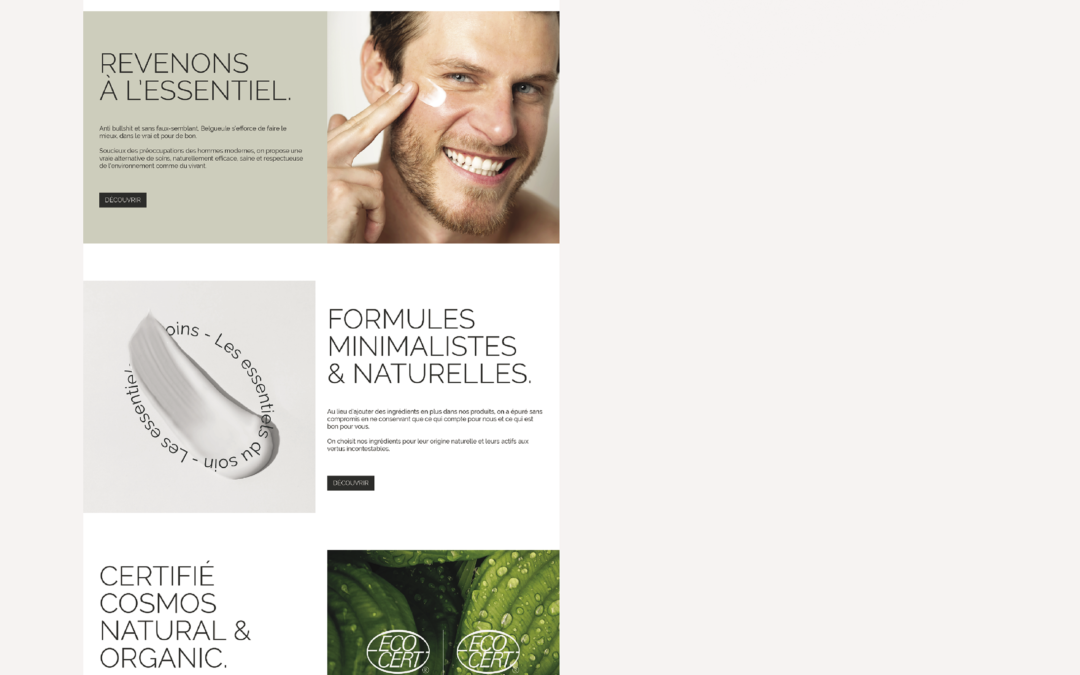Image resolution: width=1080 pixels, height=675 pixels.
Task: Click the empty beige area beside the page
Action: 820,338
